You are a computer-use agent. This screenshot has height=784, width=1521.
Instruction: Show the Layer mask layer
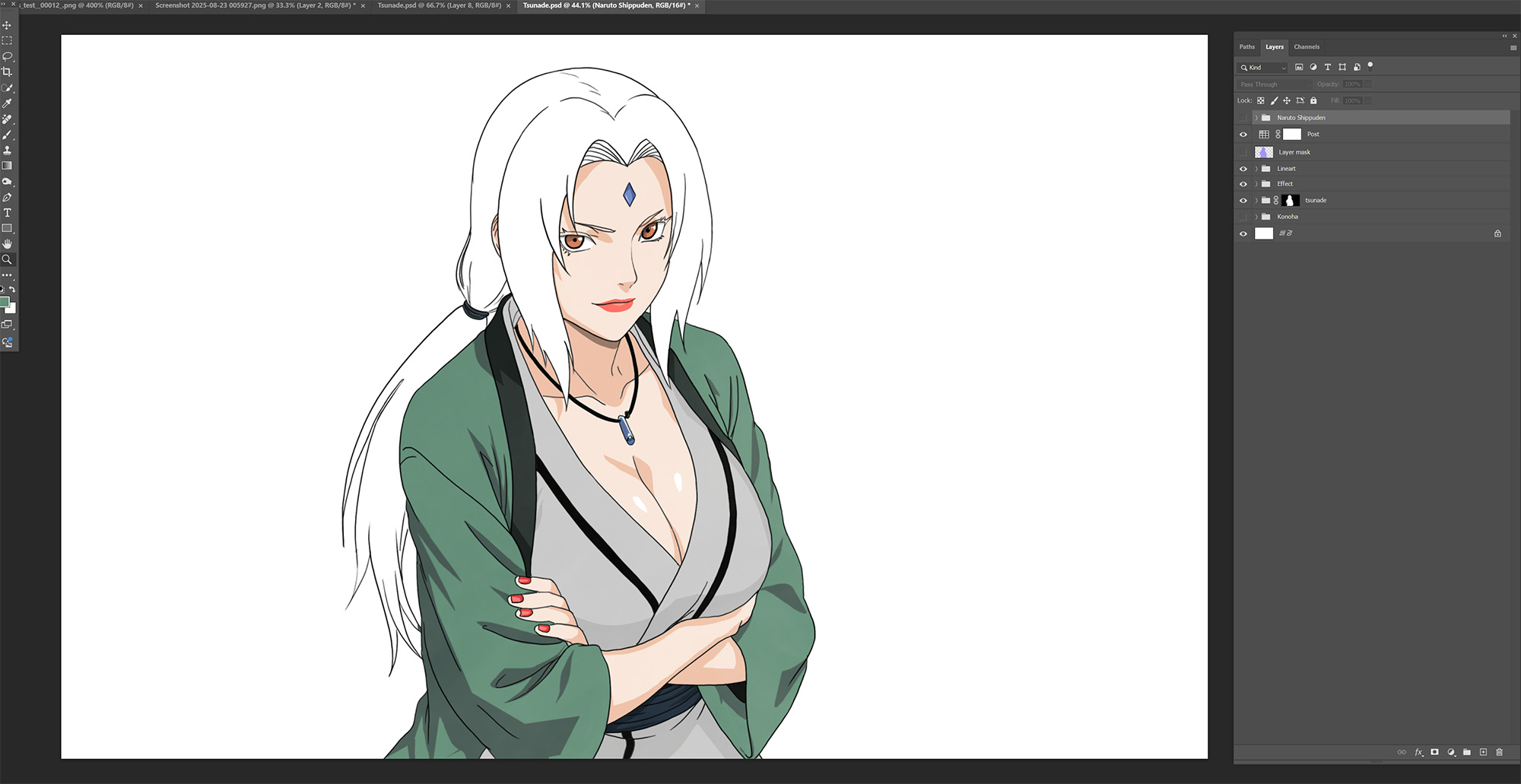pyautogui.click(x=1243, y=152)
